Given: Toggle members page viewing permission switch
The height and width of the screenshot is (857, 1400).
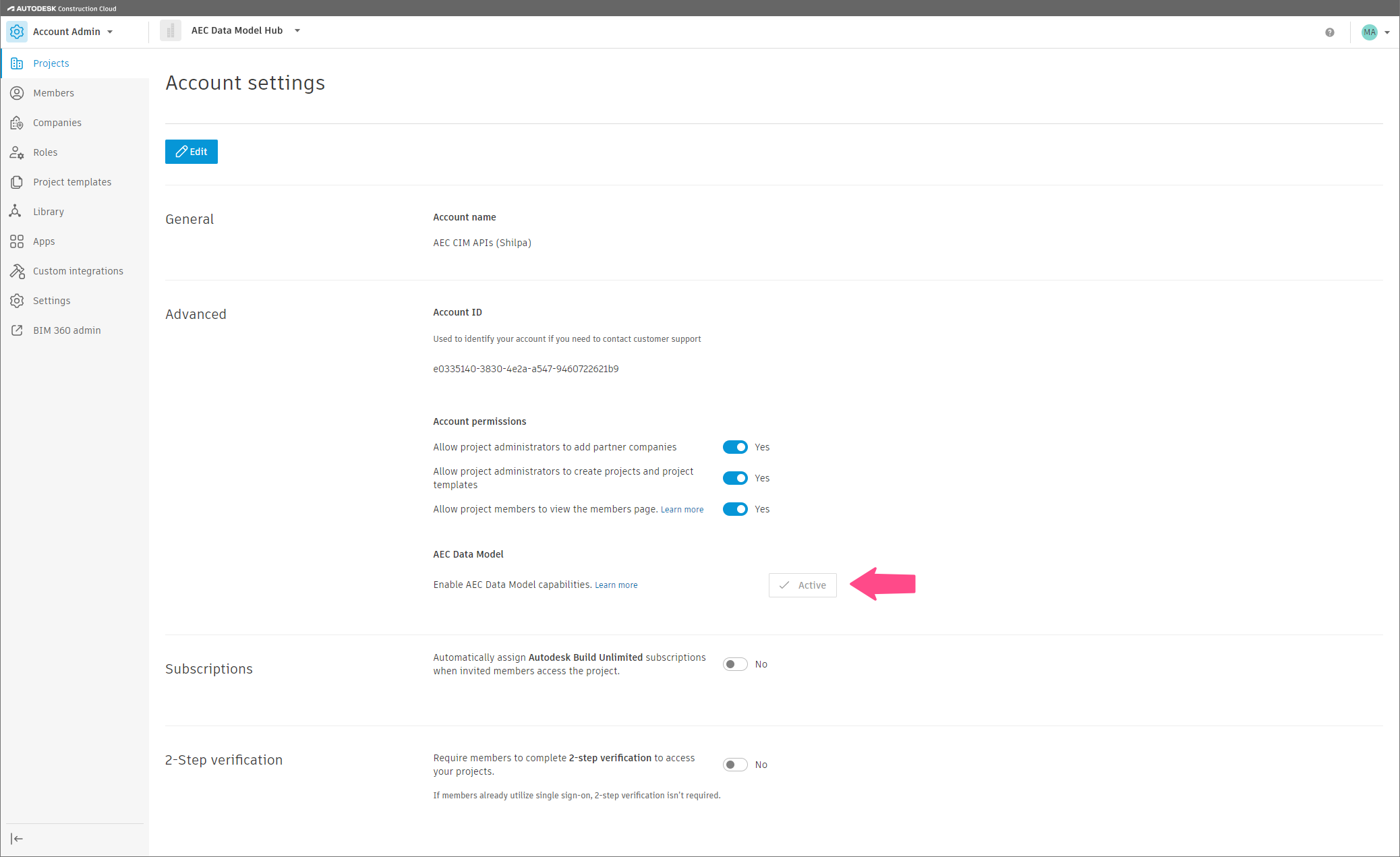Looking at the screenshot, I should [734, 509].
